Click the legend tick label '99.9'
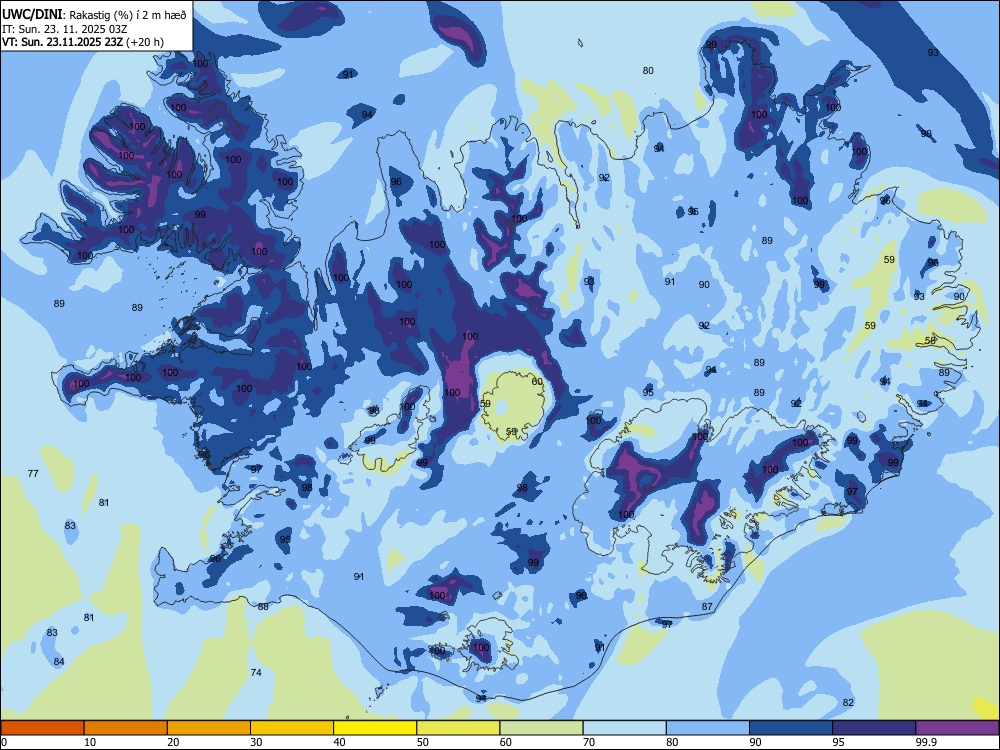 click(926, 742)
